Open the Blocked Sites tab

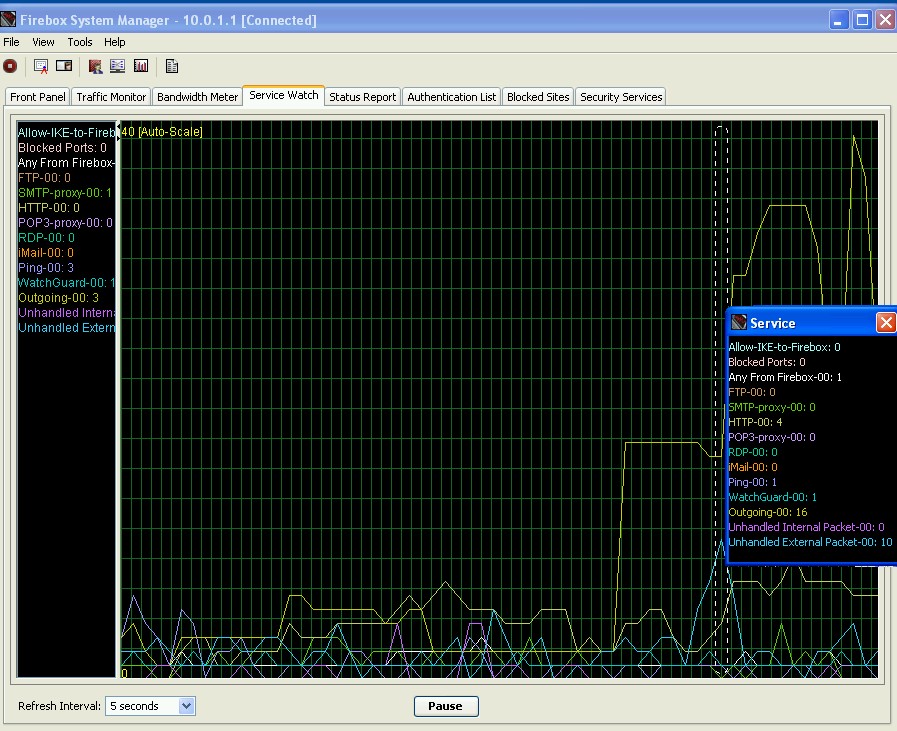click(538, 97)
